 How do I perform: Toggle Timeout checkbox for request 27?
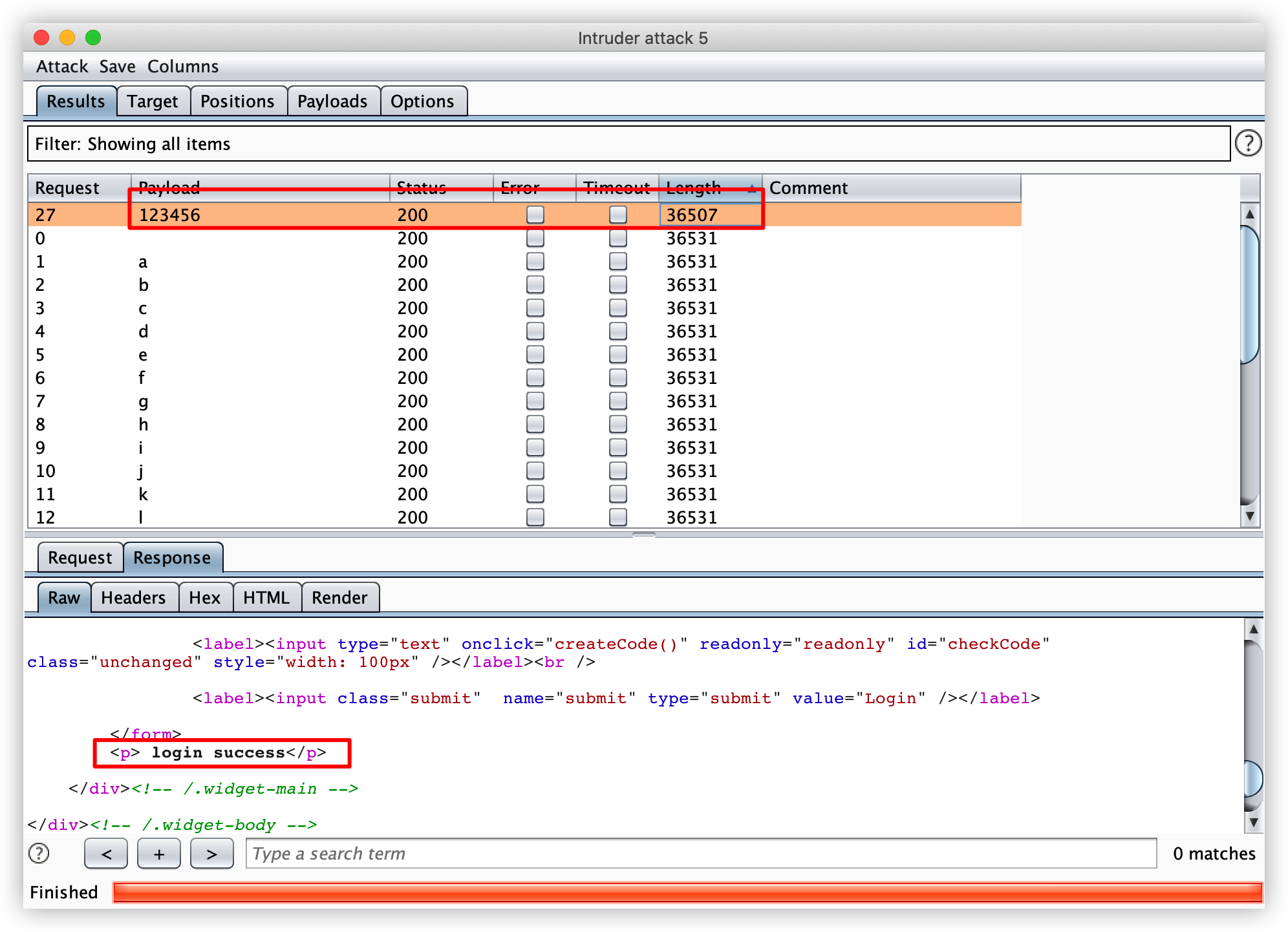[617, 215]
